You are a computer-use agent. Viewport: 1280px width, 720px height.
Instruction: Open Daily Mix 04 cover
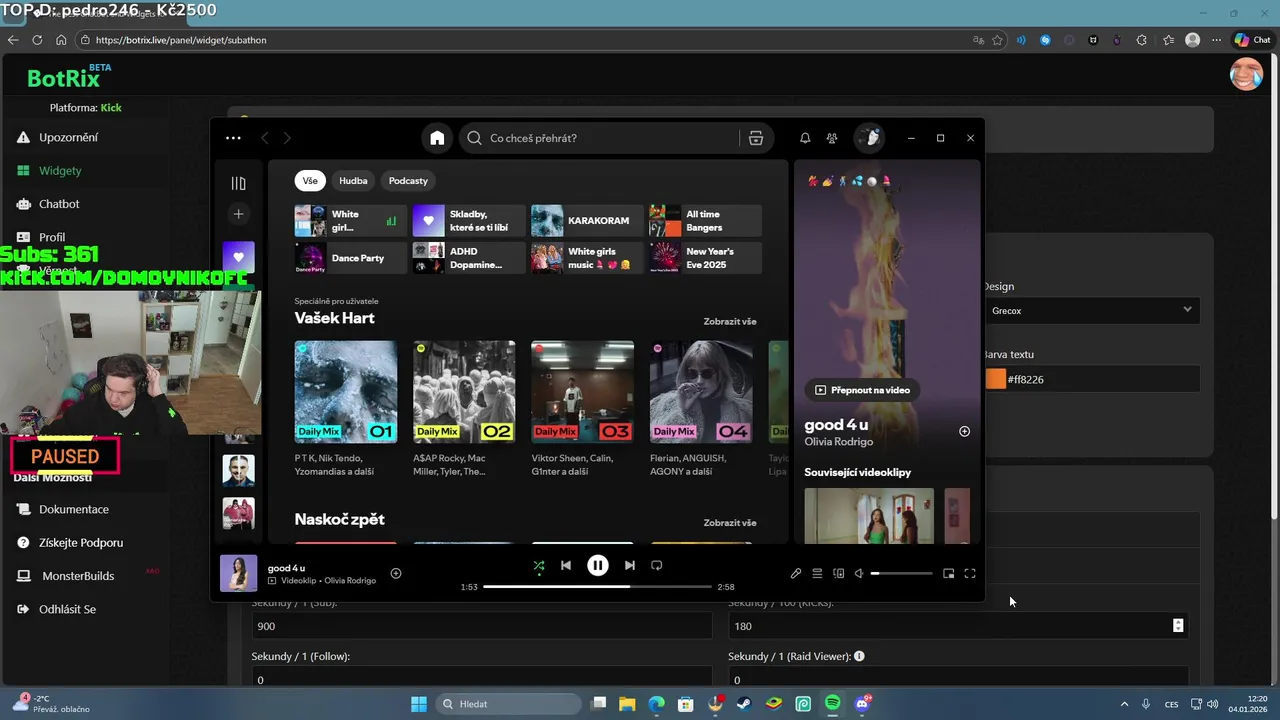[701, 392]
